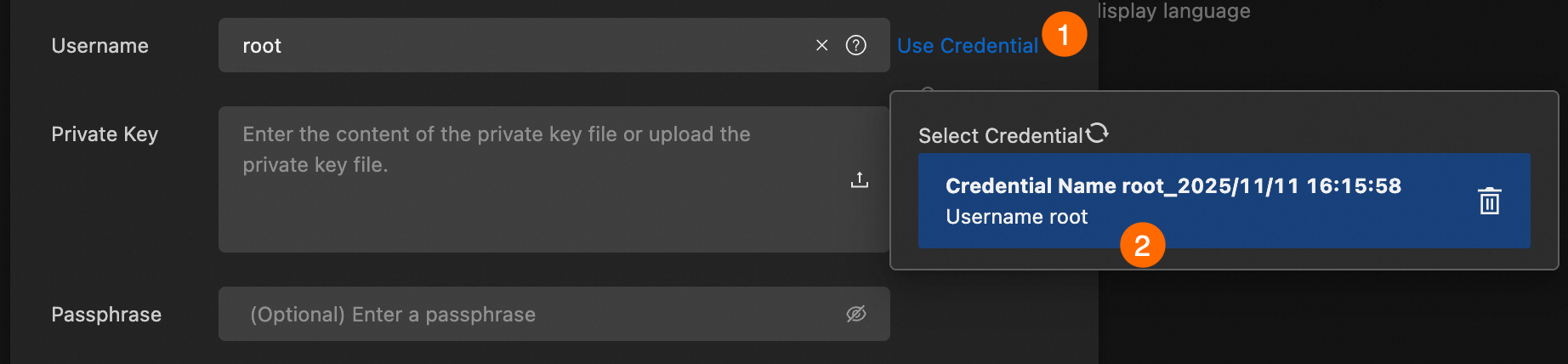Click the upload private key file icon
The height and width of the screenshot is (364, 1568).
[860, 179]
